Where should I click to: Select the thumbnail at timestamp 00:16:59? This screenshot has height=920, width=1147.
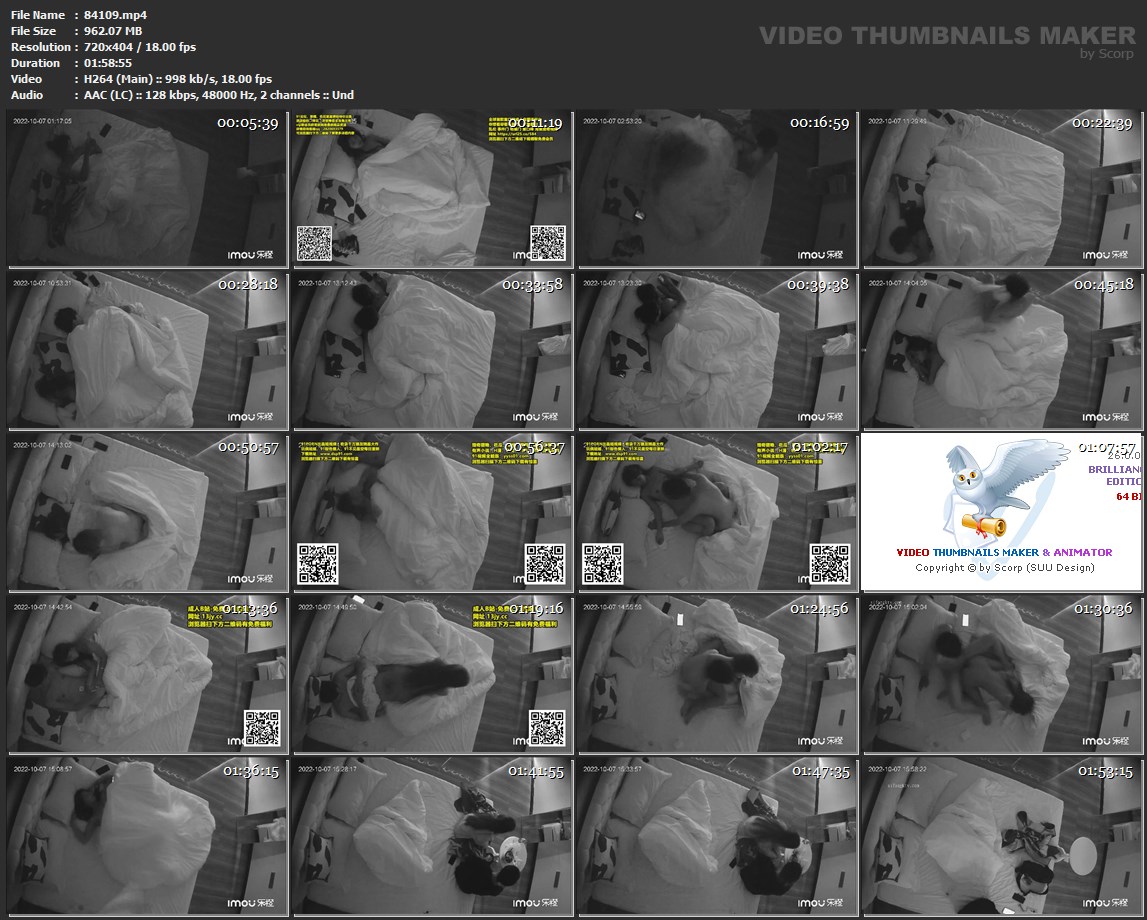click(716, 189)
